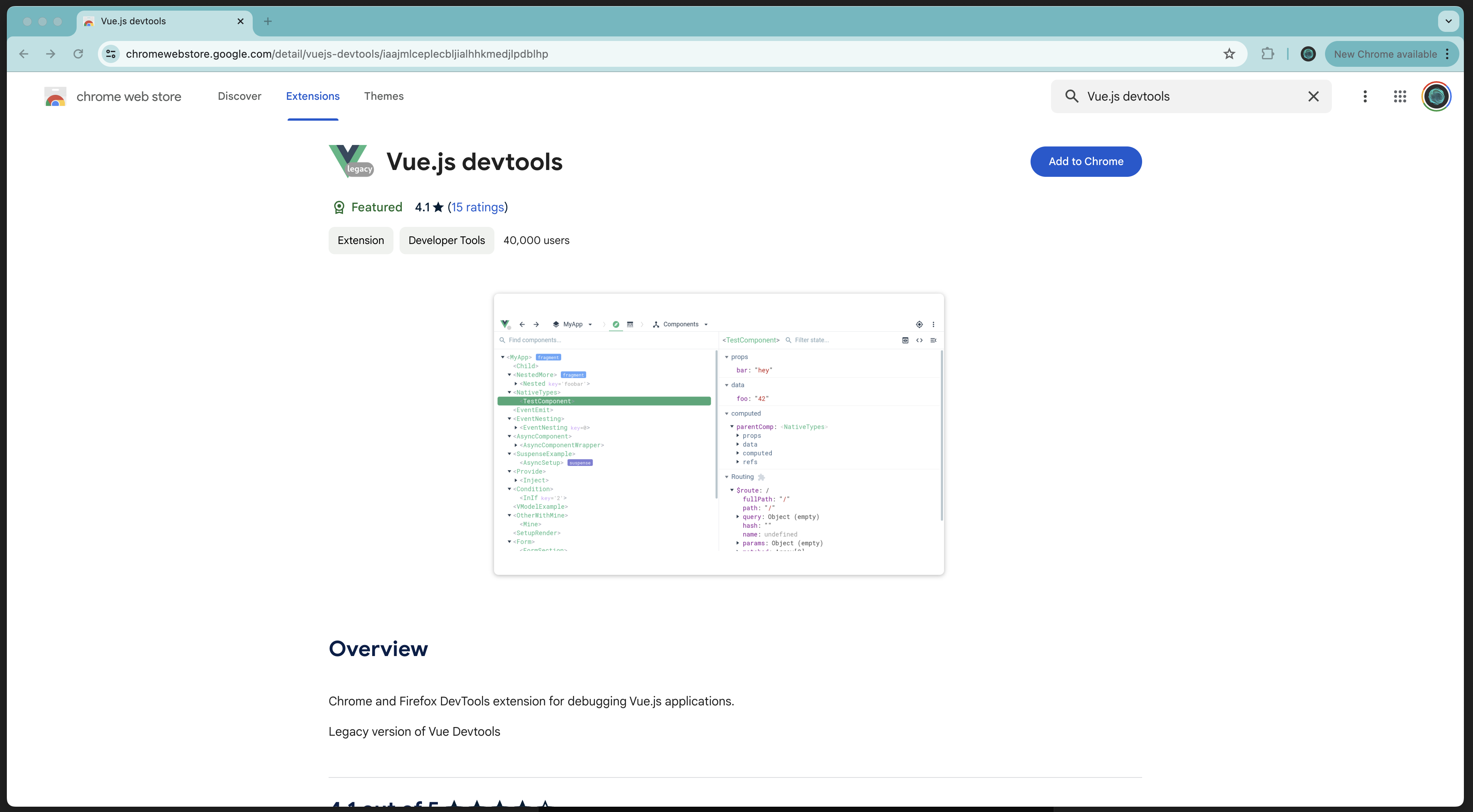Close the Vue.js devtools tab
1473x812 pixels.
241,21
